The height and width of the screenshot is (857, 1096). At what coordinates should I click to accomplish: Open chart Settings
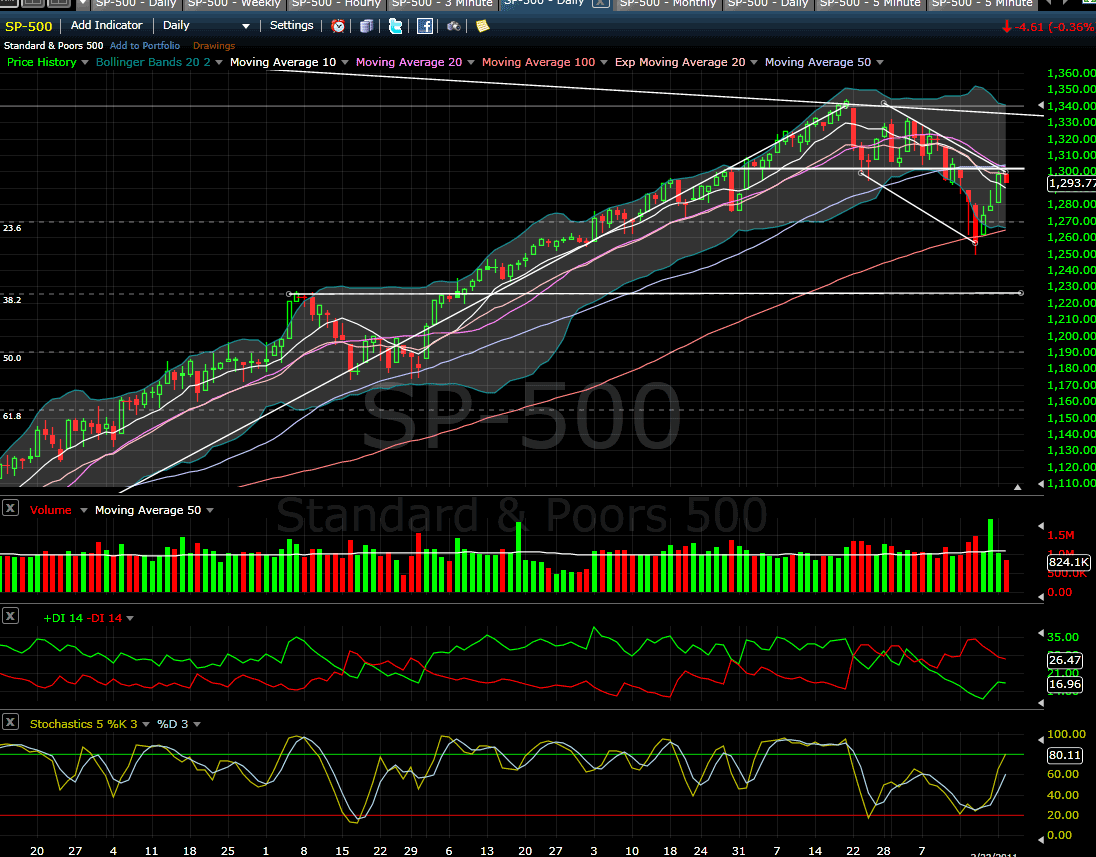291,25
